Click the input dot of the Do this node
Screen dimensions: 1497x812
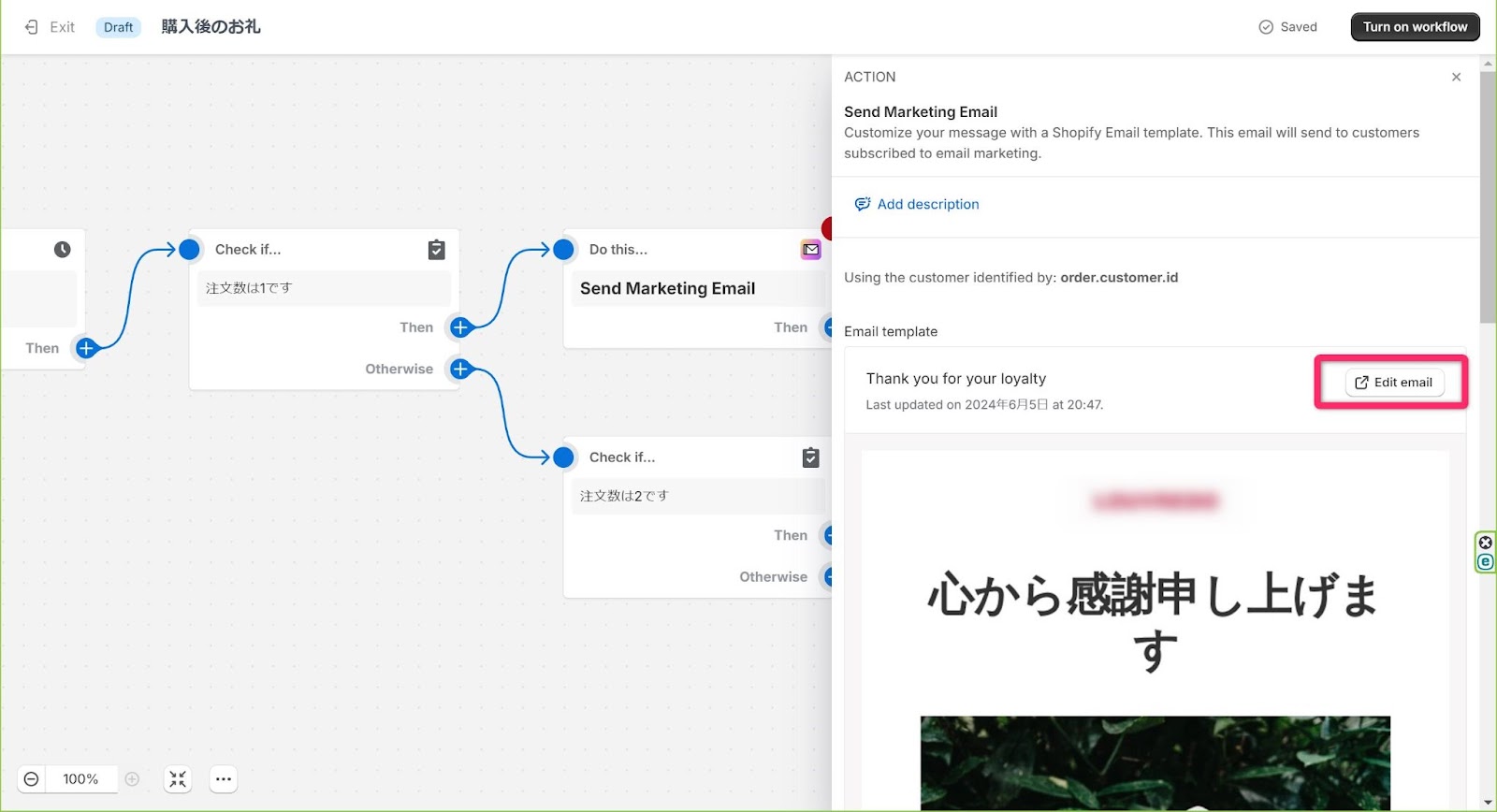[563, 250]
